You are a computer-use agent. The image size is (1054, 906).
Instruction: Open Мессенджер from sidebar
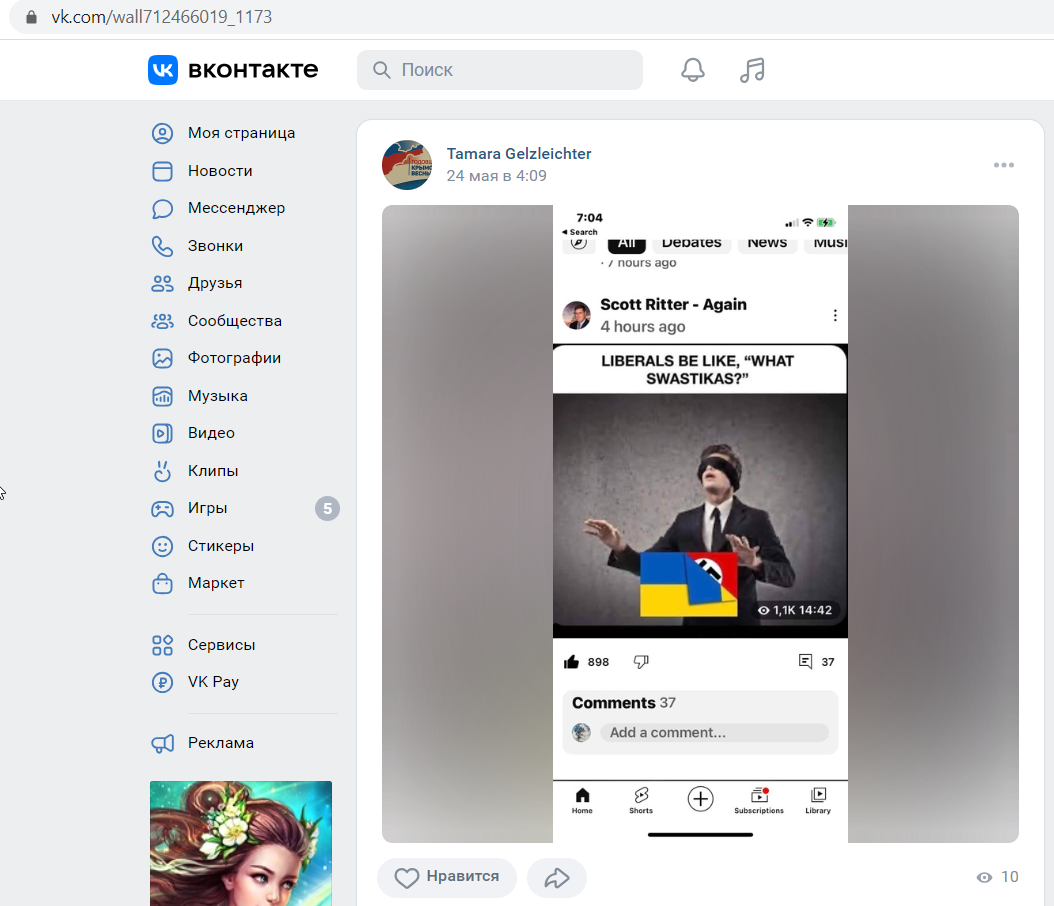(236, 208)
